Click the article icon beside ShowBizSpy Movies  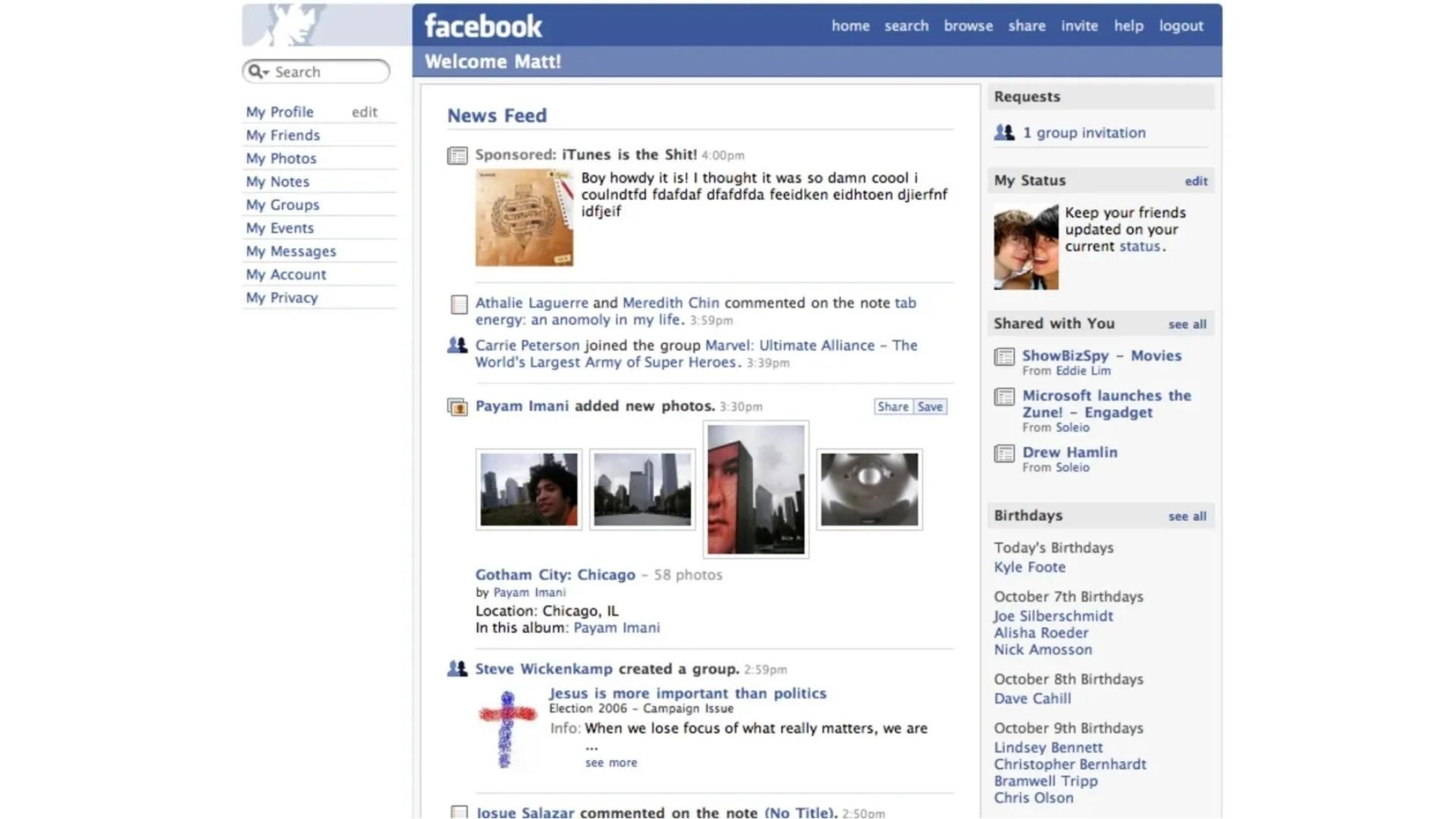pos(1006,356)
